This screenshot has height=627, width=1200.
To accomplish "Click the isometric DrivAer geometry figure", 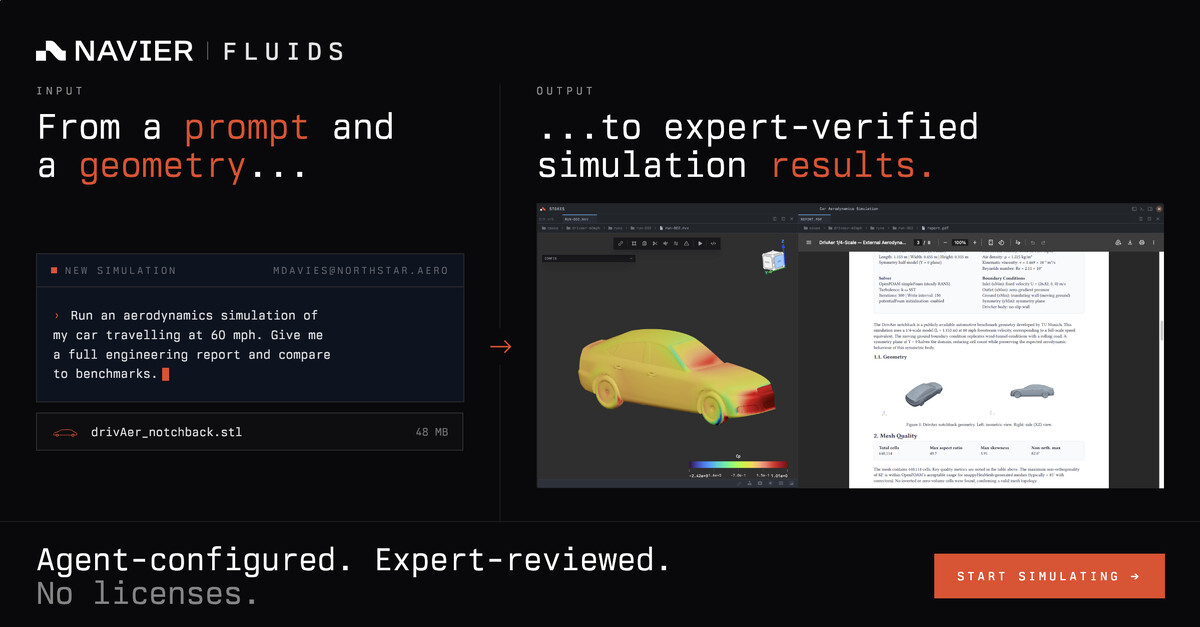I will click(924, 392).
